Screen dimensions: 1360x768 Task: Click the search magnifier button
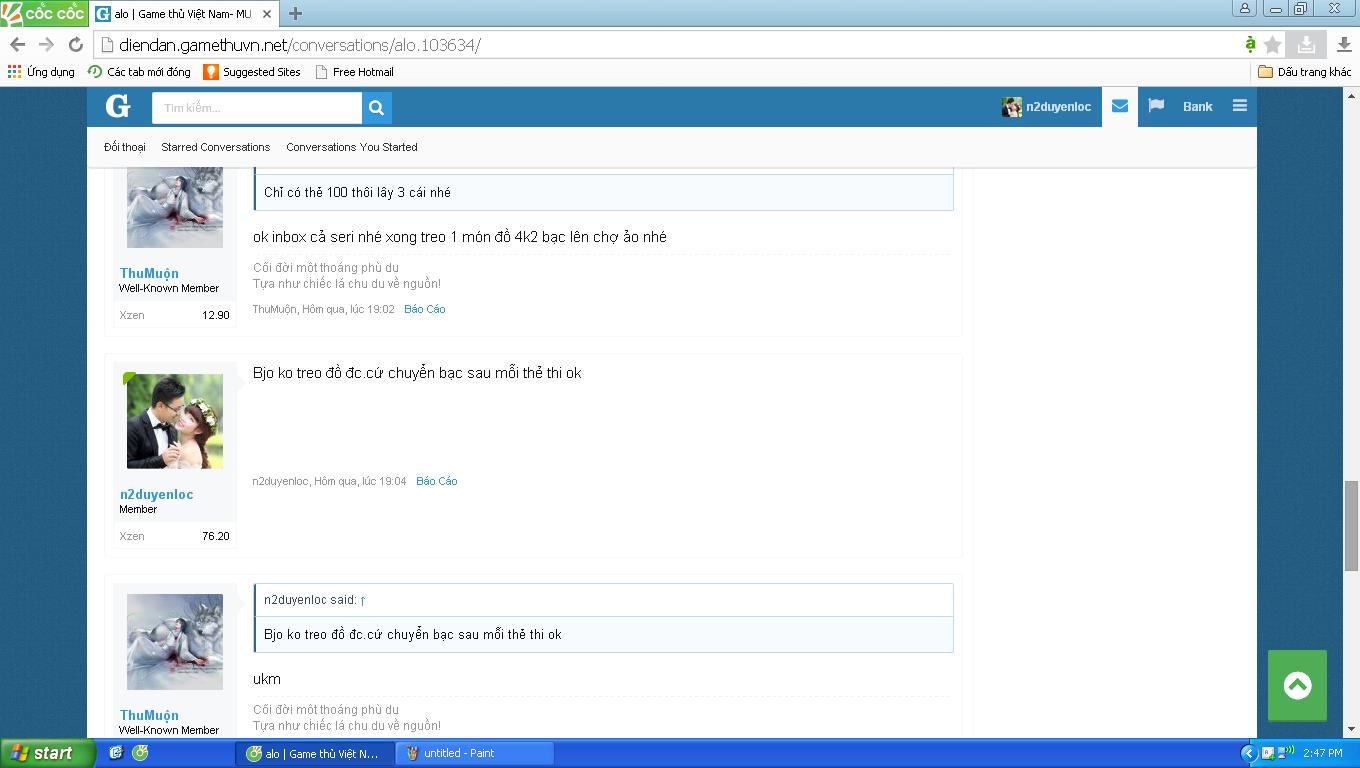pyautogui.click(x=377, y=108)
